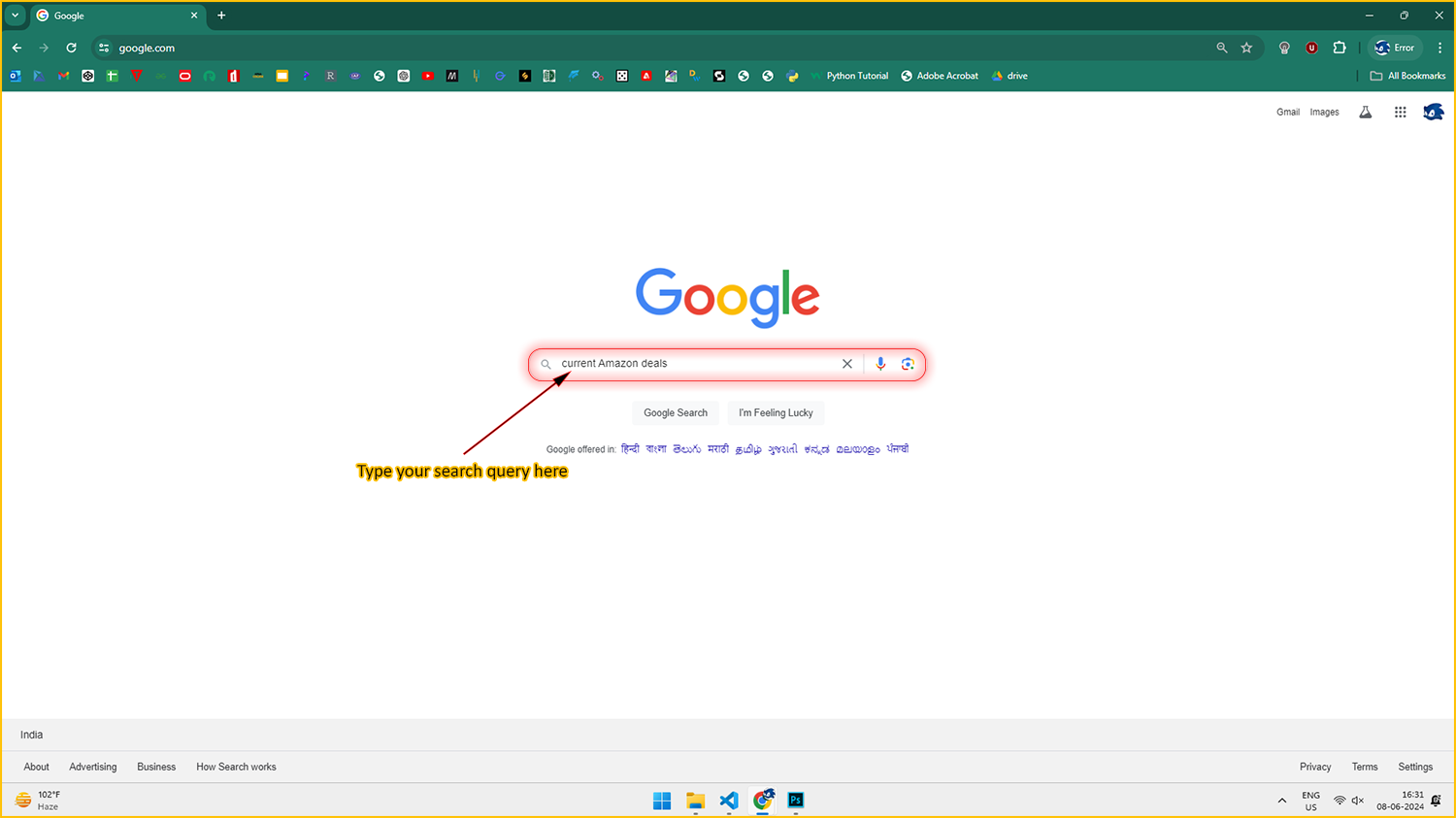Open the Extensions puzzle icon
This screenshot has width=1456, height=818.
[x=1340, y=48]
